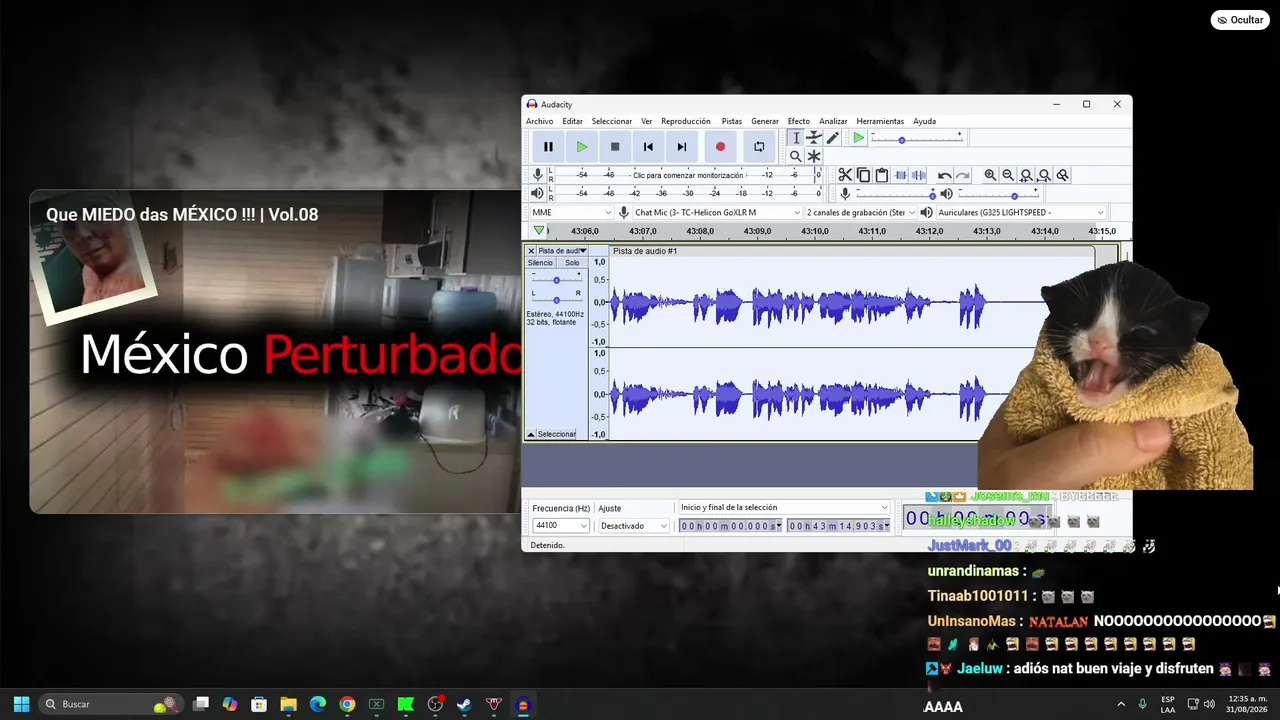Open the Seleccionar menu
Screen dimensions: 1280x720
click(x=611, y=121)
